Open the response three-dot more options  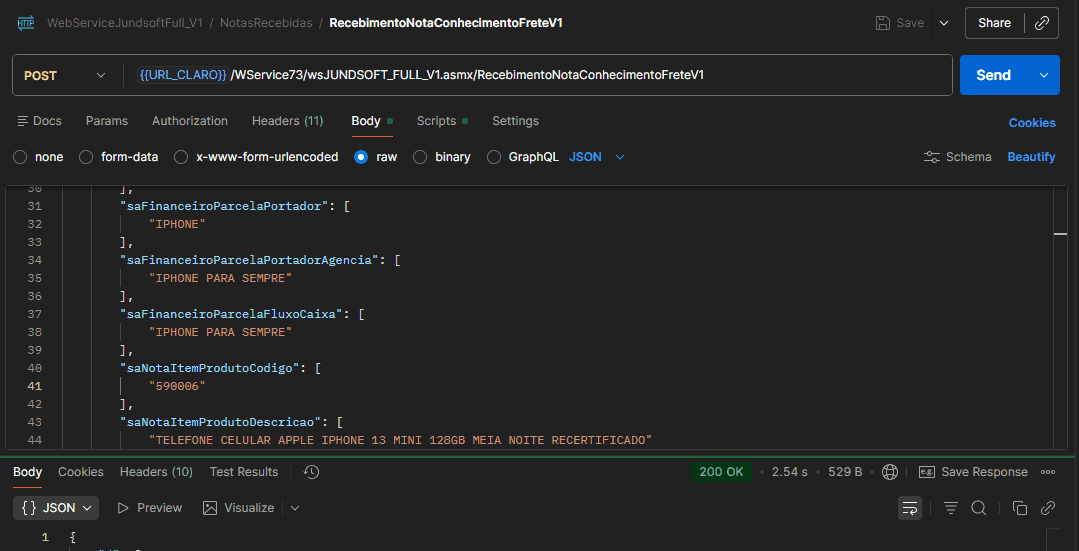coord(1048,472)
